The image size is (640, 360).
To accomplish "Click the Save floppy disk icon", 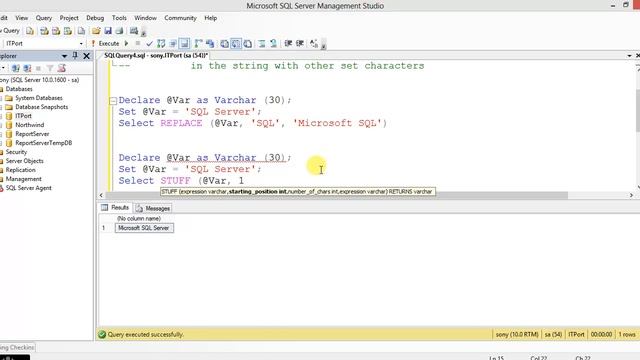I will 108,31.
